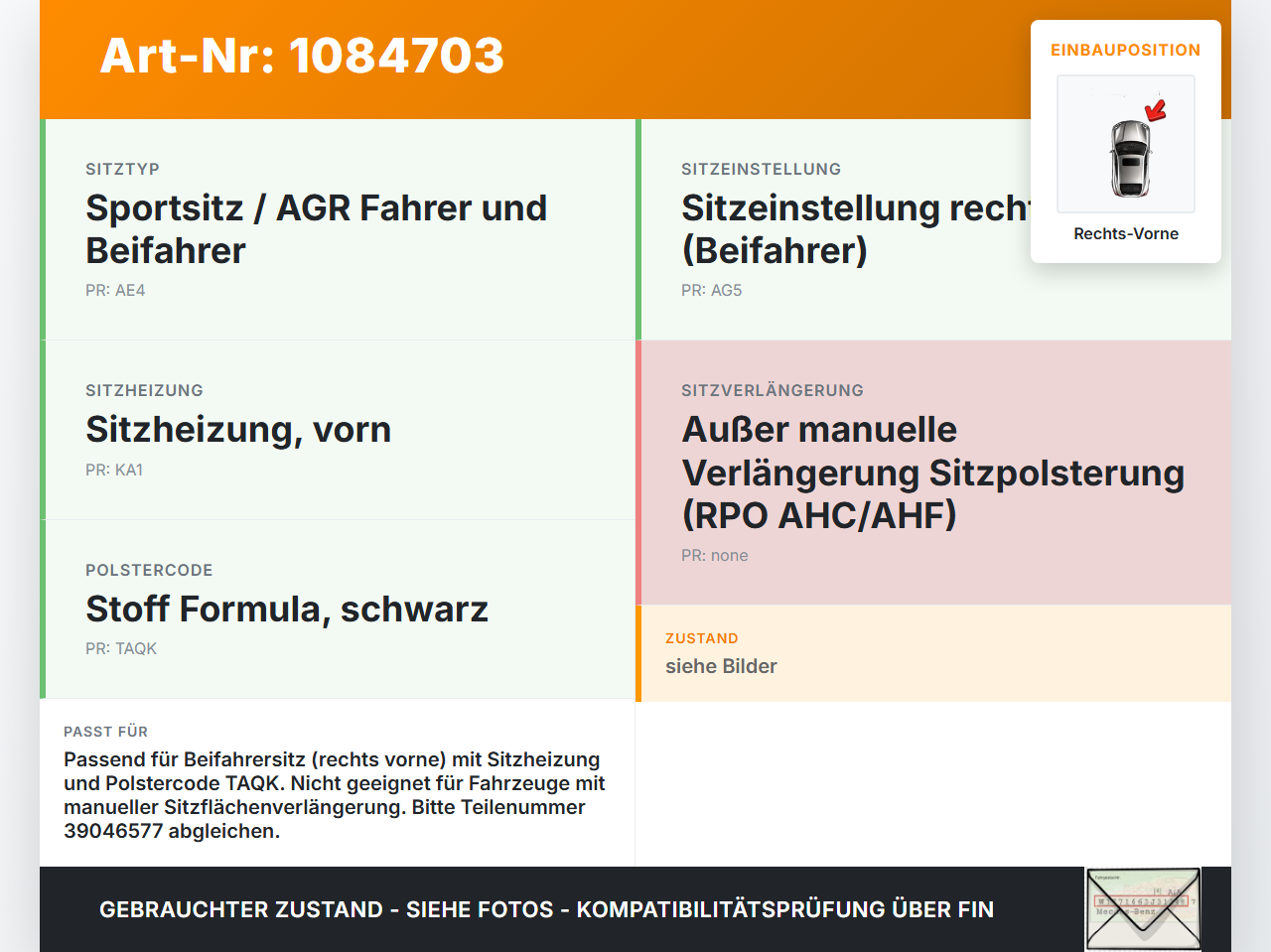Click the EINBAUPOSITION label

[x=1126, y=50]
